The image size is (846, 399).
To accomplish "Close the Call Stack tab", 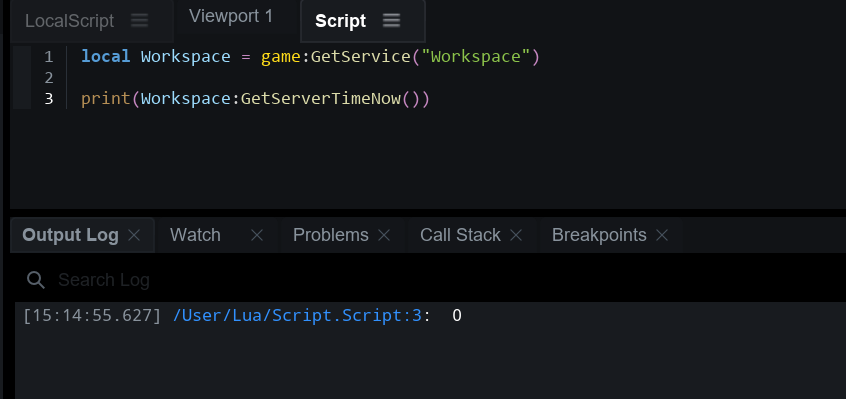I will (516, 235).
